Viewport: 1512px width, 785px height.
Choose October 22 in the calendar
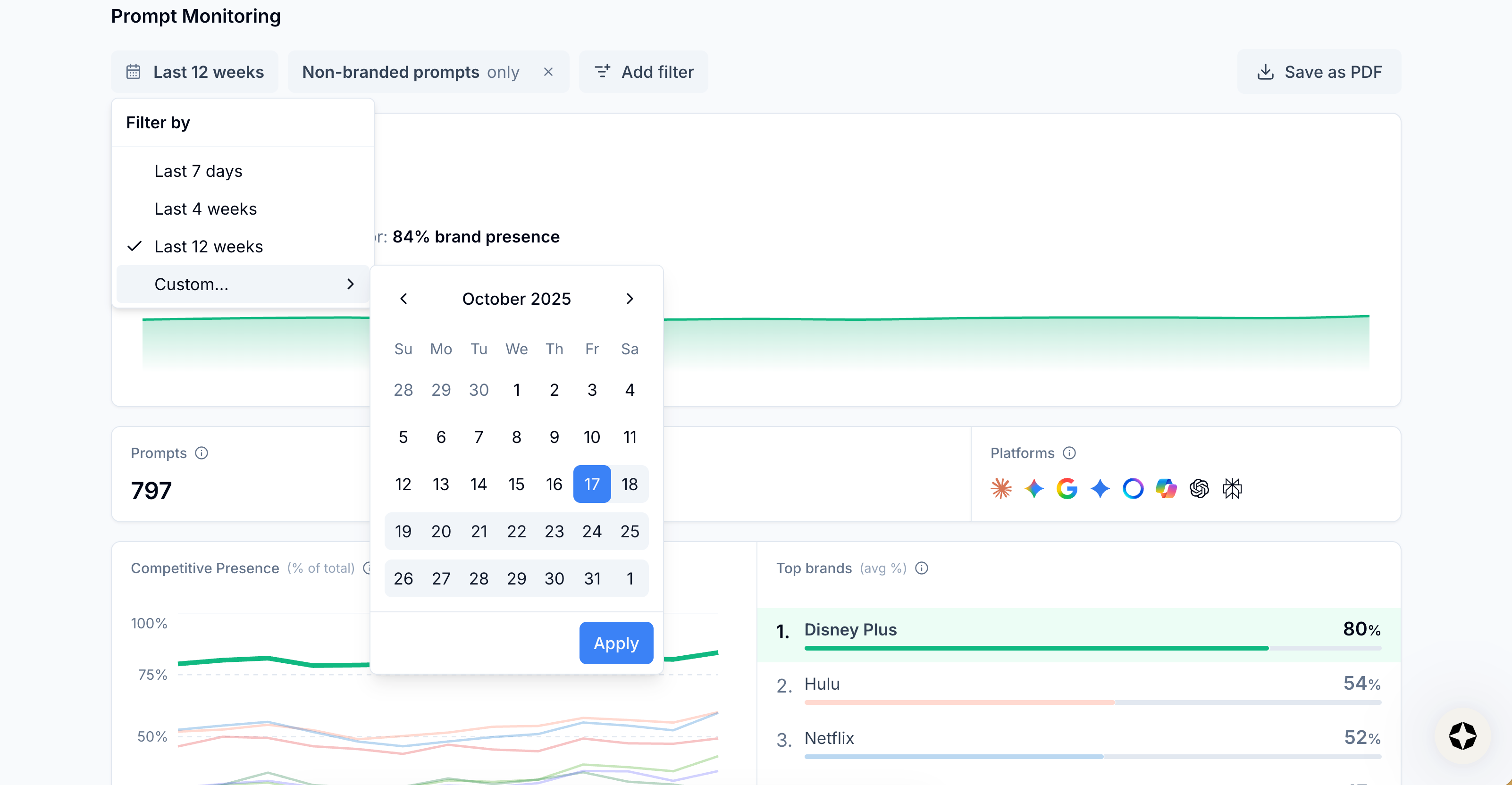(517, 532)
